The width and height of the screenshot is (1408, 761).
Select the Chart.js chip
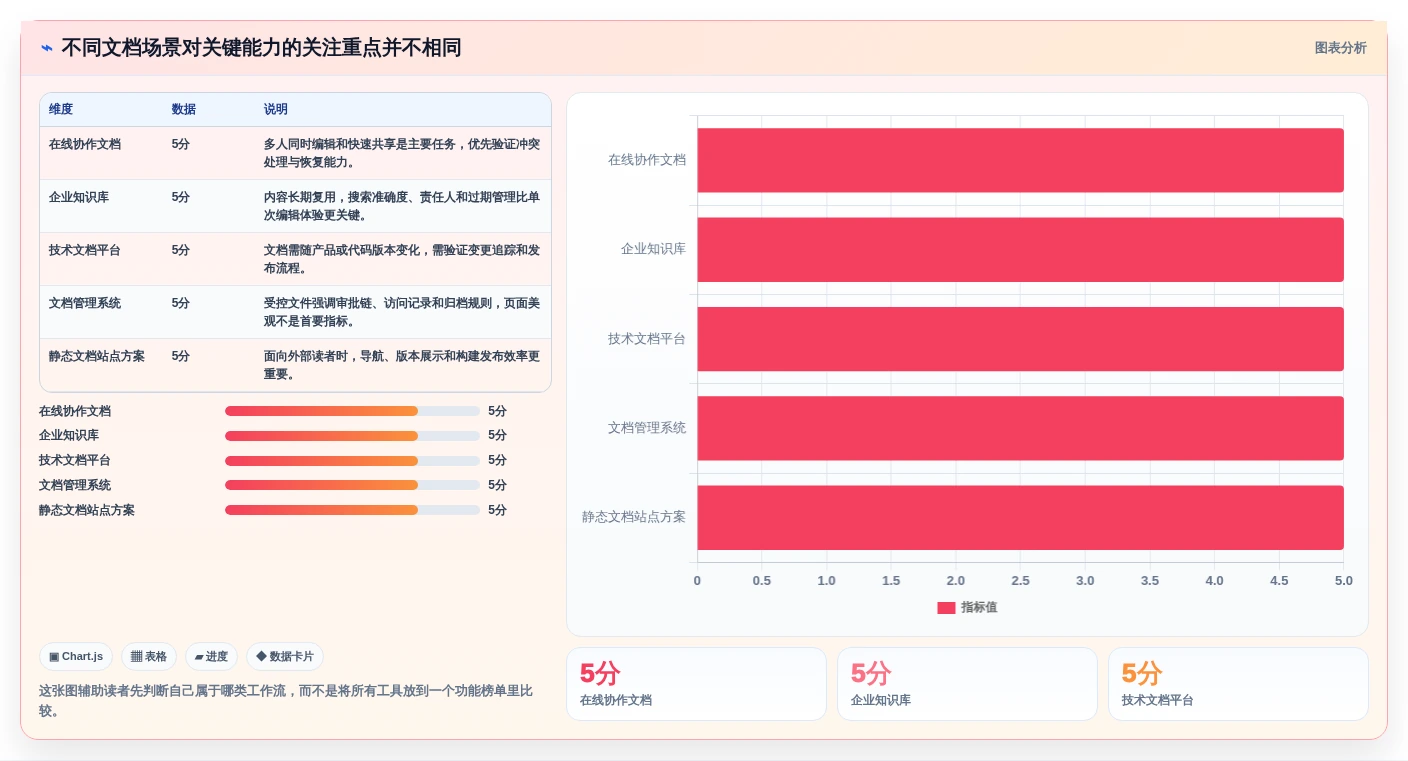[76, 657]
